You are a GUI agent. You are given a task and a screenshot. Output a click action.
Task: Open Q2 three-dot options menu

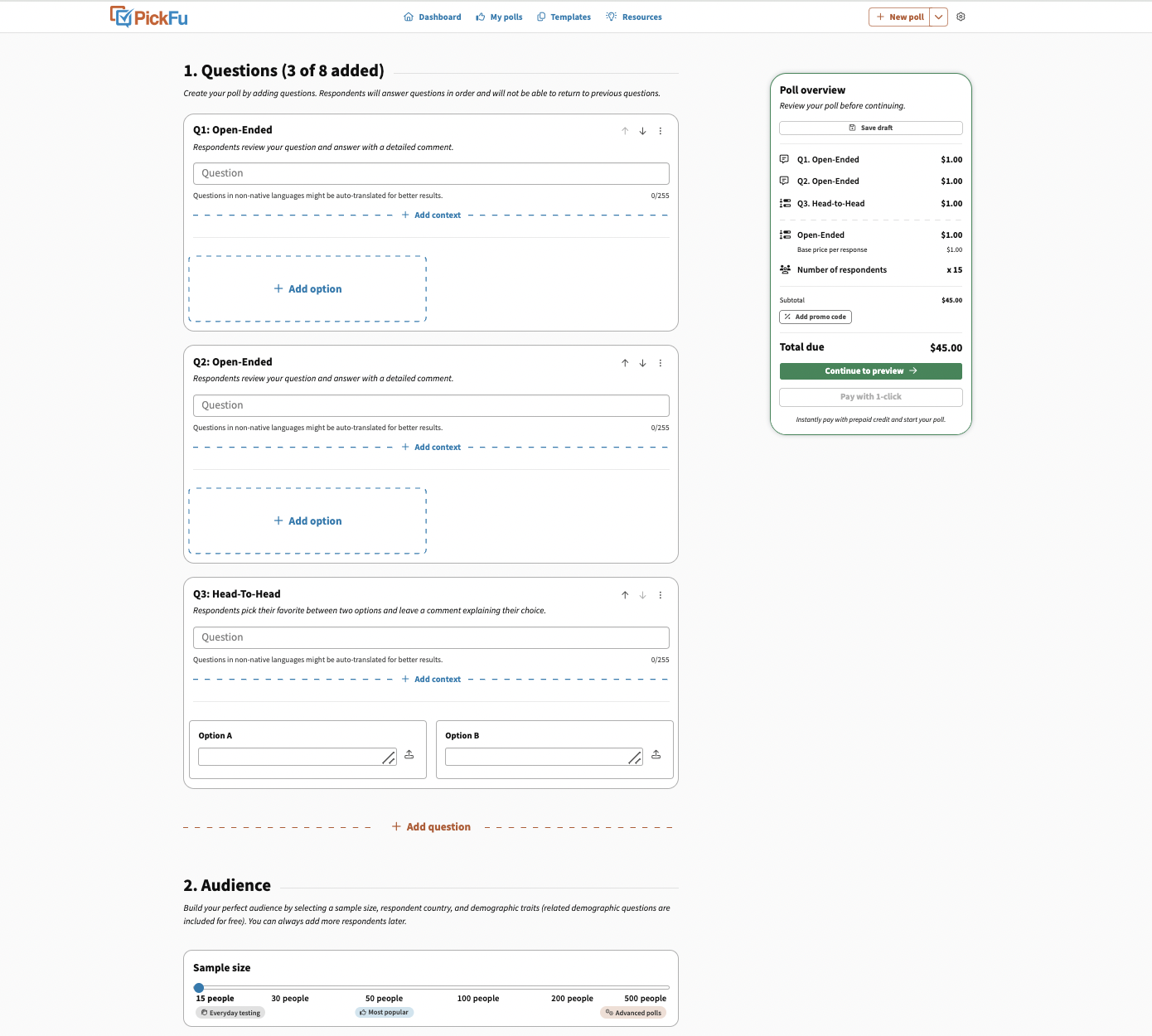tap(661, 363)
